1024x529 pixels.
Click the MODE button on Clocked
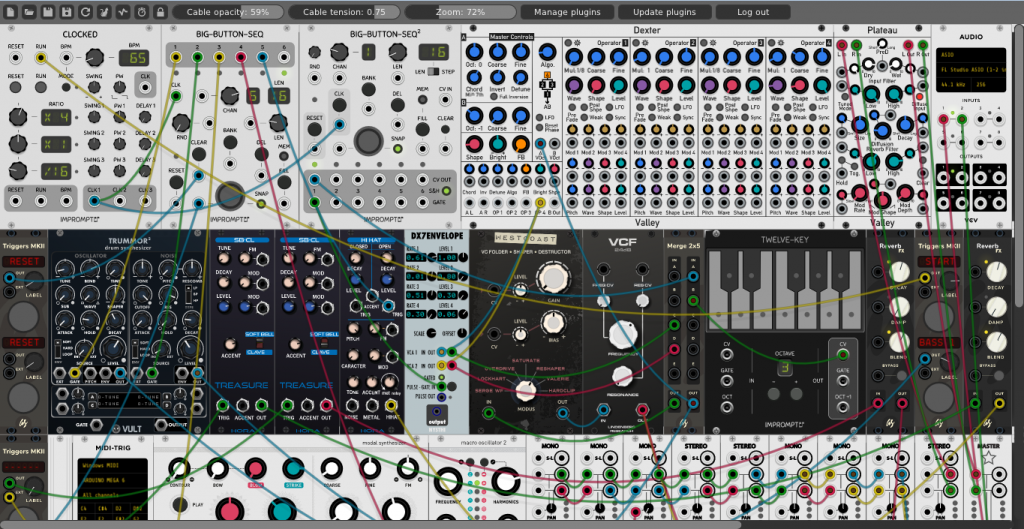click(66, 88)
